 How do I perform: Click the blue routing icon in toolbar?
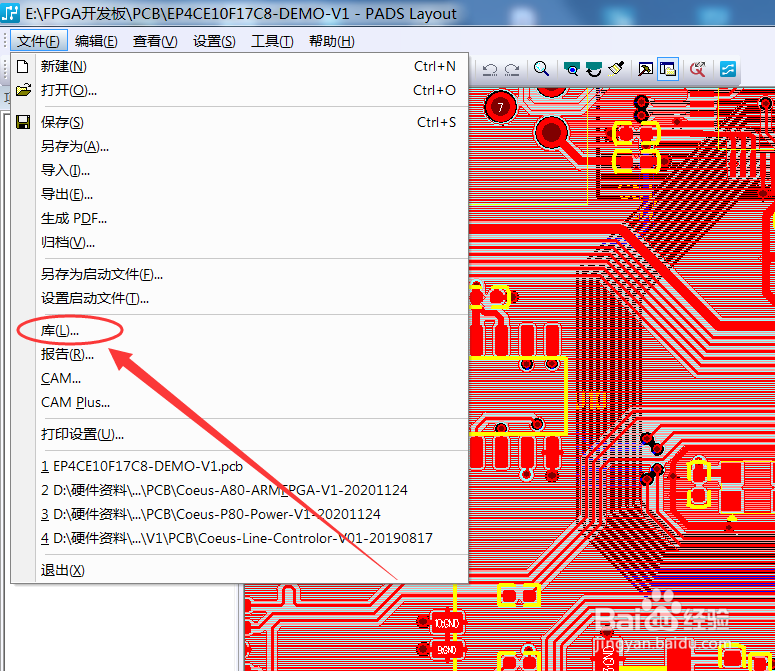coord(728,69)
